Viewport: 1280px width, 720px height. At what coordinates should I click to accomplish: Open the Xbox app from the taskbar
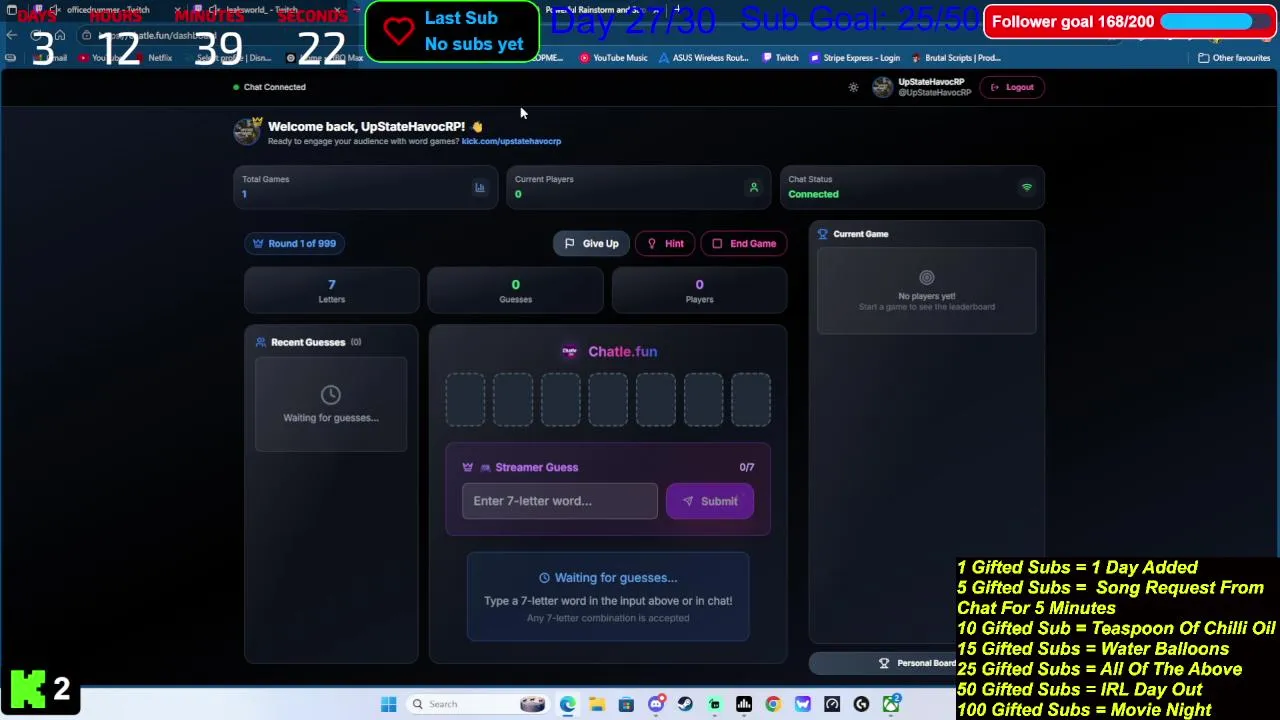[x=890, y=704]
